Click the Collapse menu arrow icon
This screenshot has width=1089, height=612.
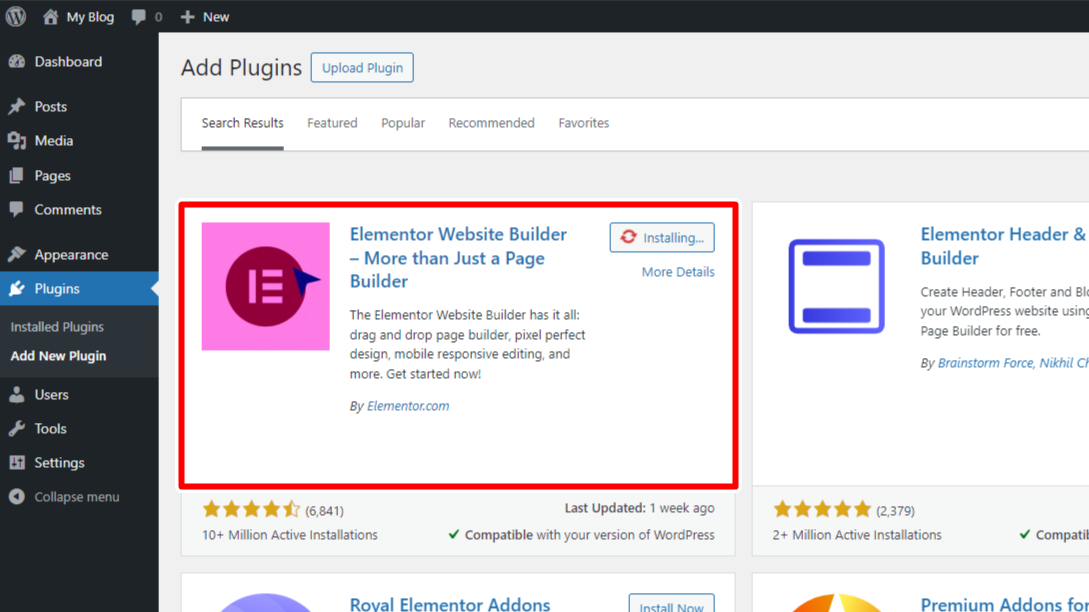[x=17, y=497]
